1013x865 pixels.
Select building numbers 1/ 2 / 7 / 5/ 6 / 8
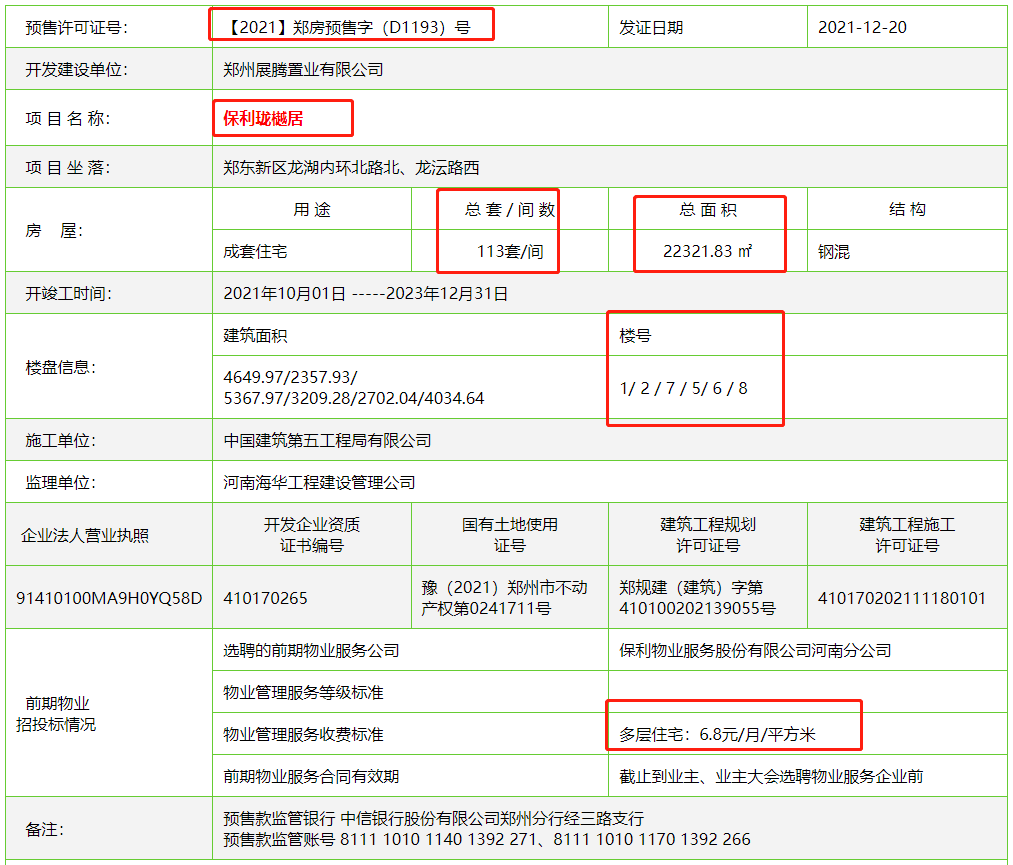coord(683,388)
